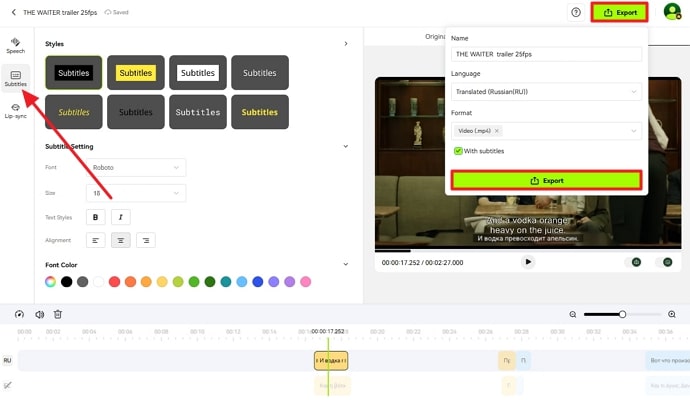Choose red font color
The image size is (690, 400).
tap(114, 282)
